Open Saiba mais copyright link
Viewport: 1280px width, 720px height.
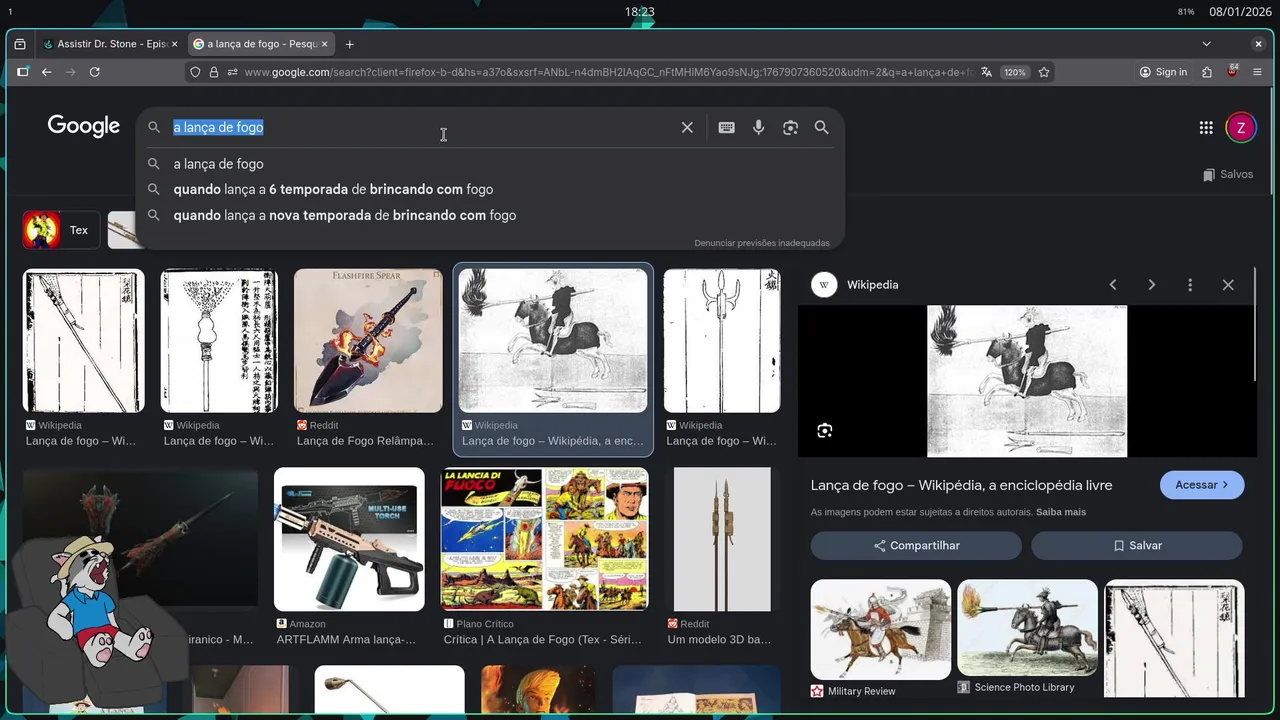click(1061, 512)
